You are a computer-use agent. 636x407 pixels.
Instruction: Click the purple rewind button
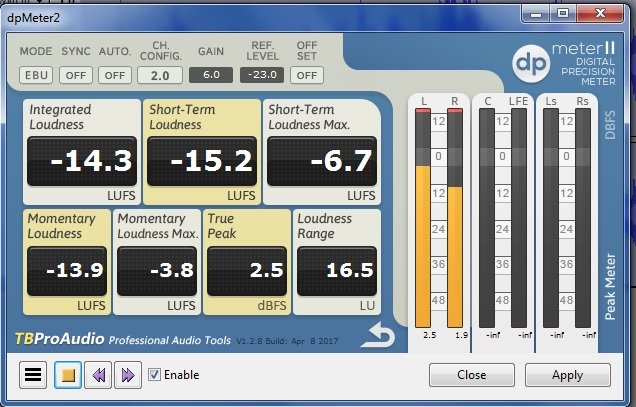pos(98,375)
